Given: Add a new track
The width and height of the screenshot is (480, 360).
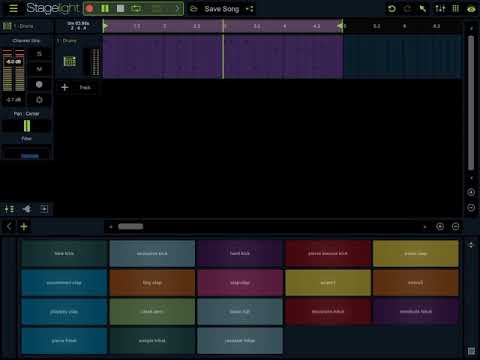Looking at the screenshot, I should [x=76, y=87].
